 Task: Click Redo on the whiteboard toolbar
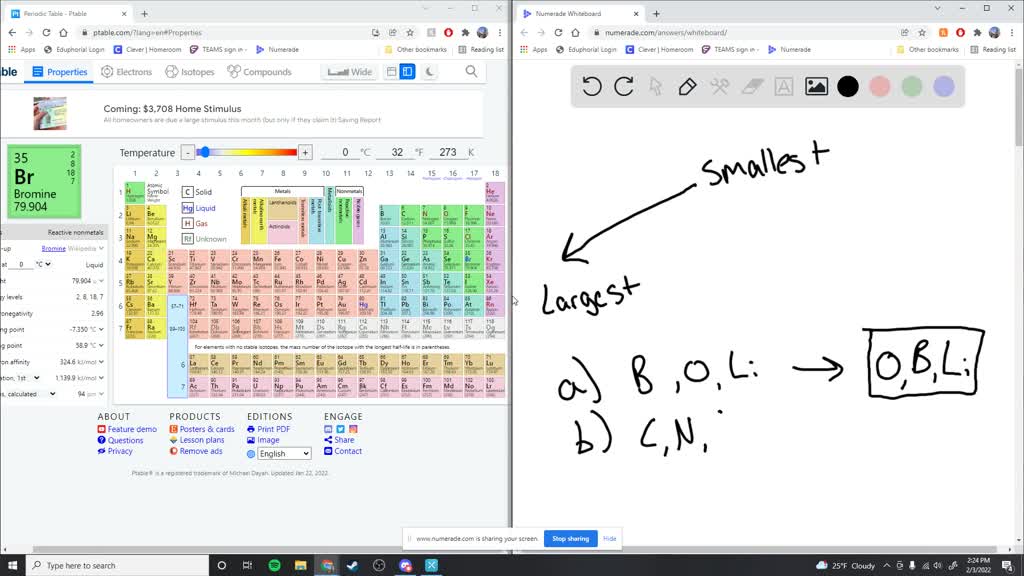[624, 87]
